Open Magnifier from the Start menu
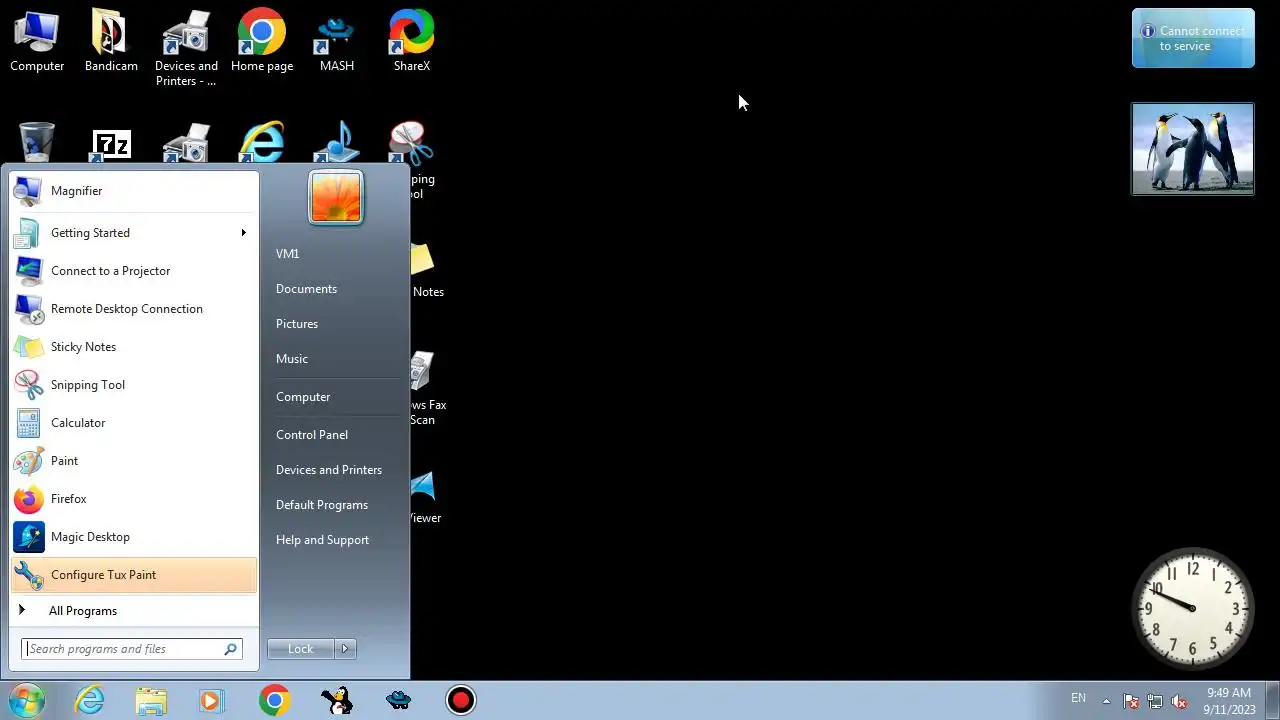 134,191
